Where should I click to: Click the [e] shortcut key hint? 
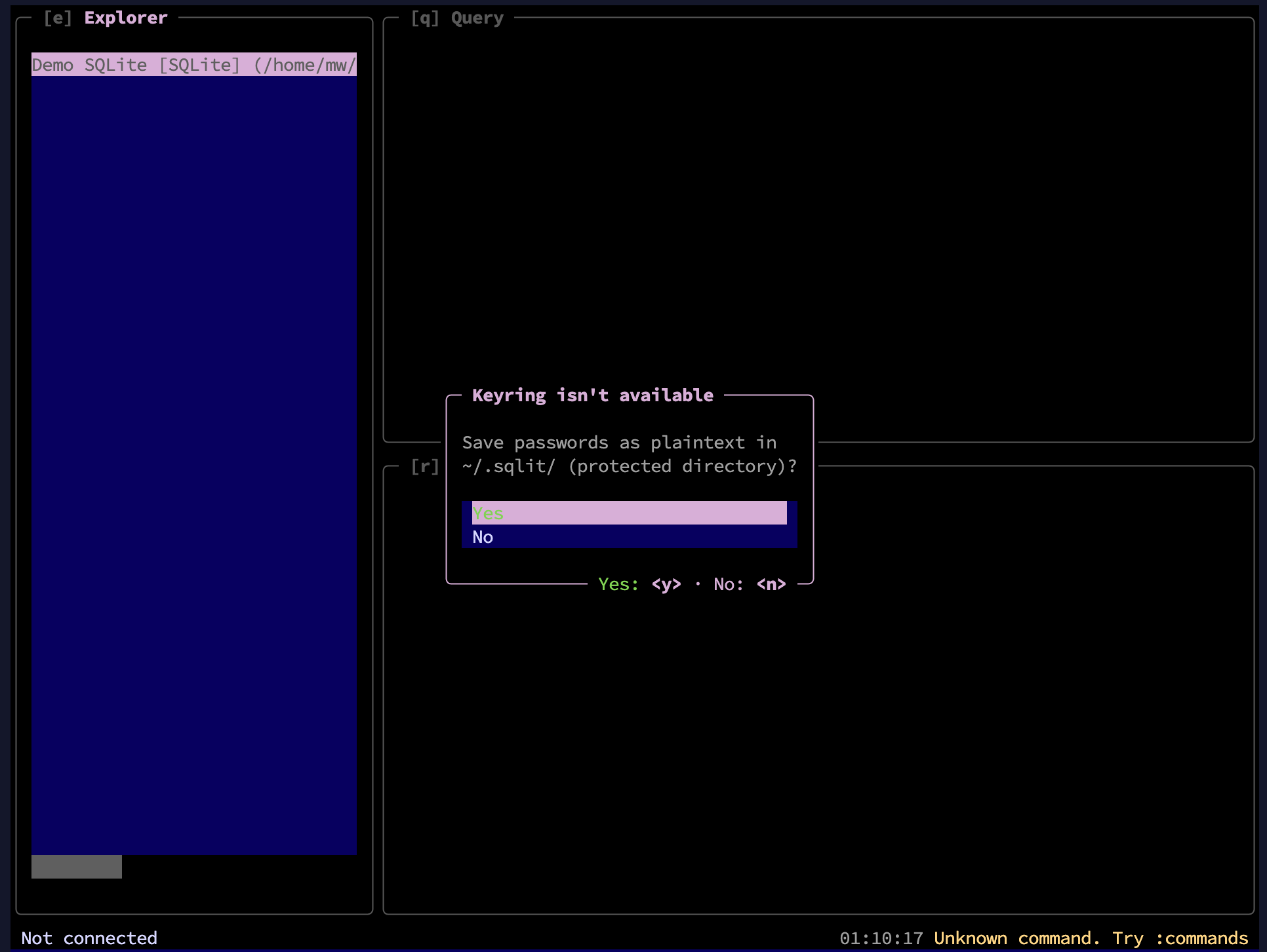click(58, 18)
